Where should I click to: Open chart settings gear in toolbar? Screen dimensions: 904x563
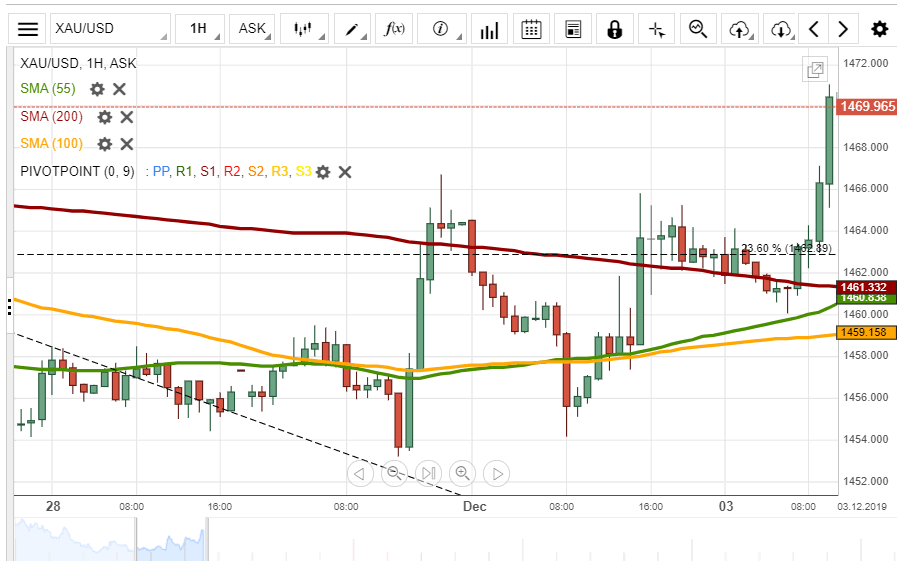pyautogui.click(x=879, y=29)
